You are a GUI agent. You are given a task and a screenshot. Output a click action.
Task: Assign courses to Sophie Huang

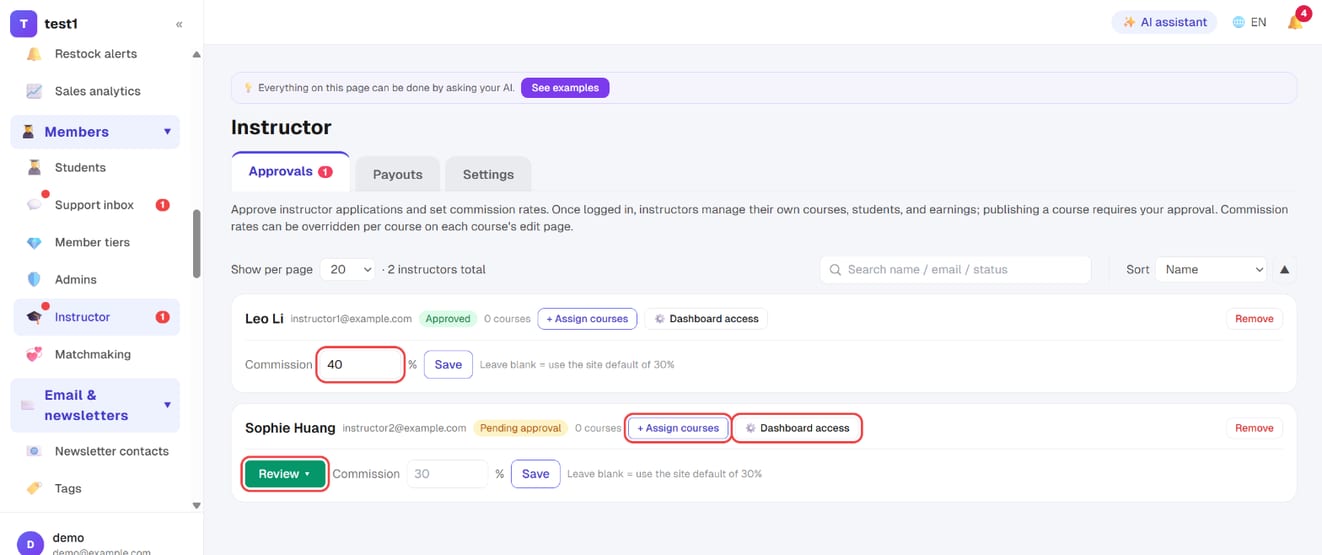[678, 428]
